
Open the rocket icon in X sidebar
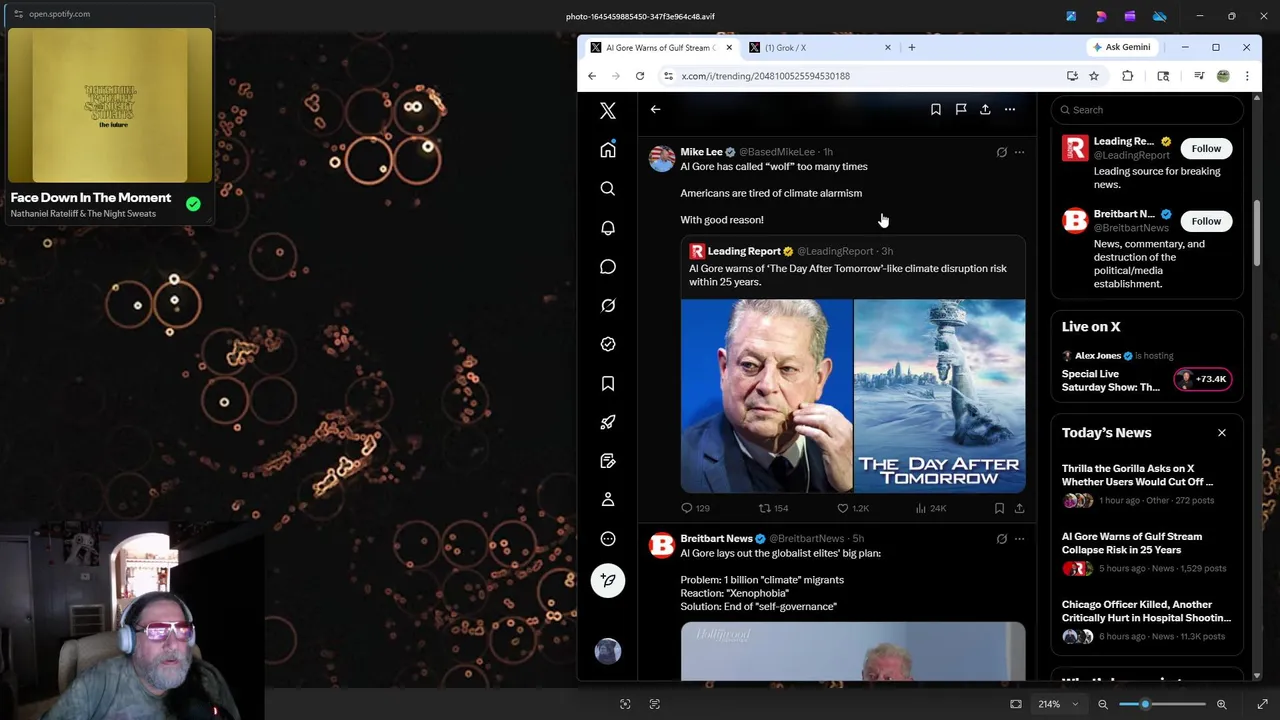click(608, 422)
